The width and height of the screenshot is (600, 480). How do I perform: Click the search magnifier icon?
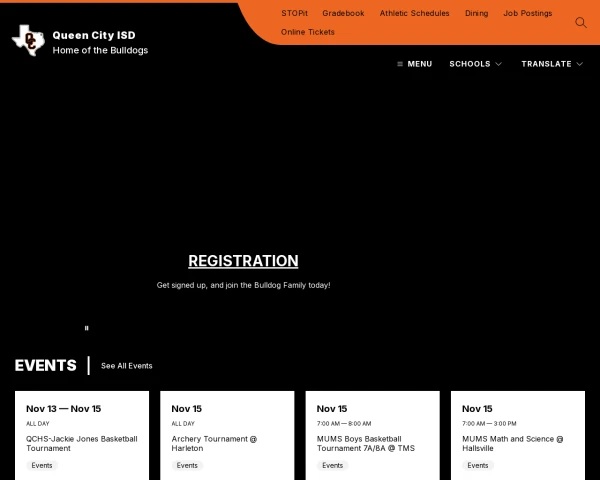point(581,23)
